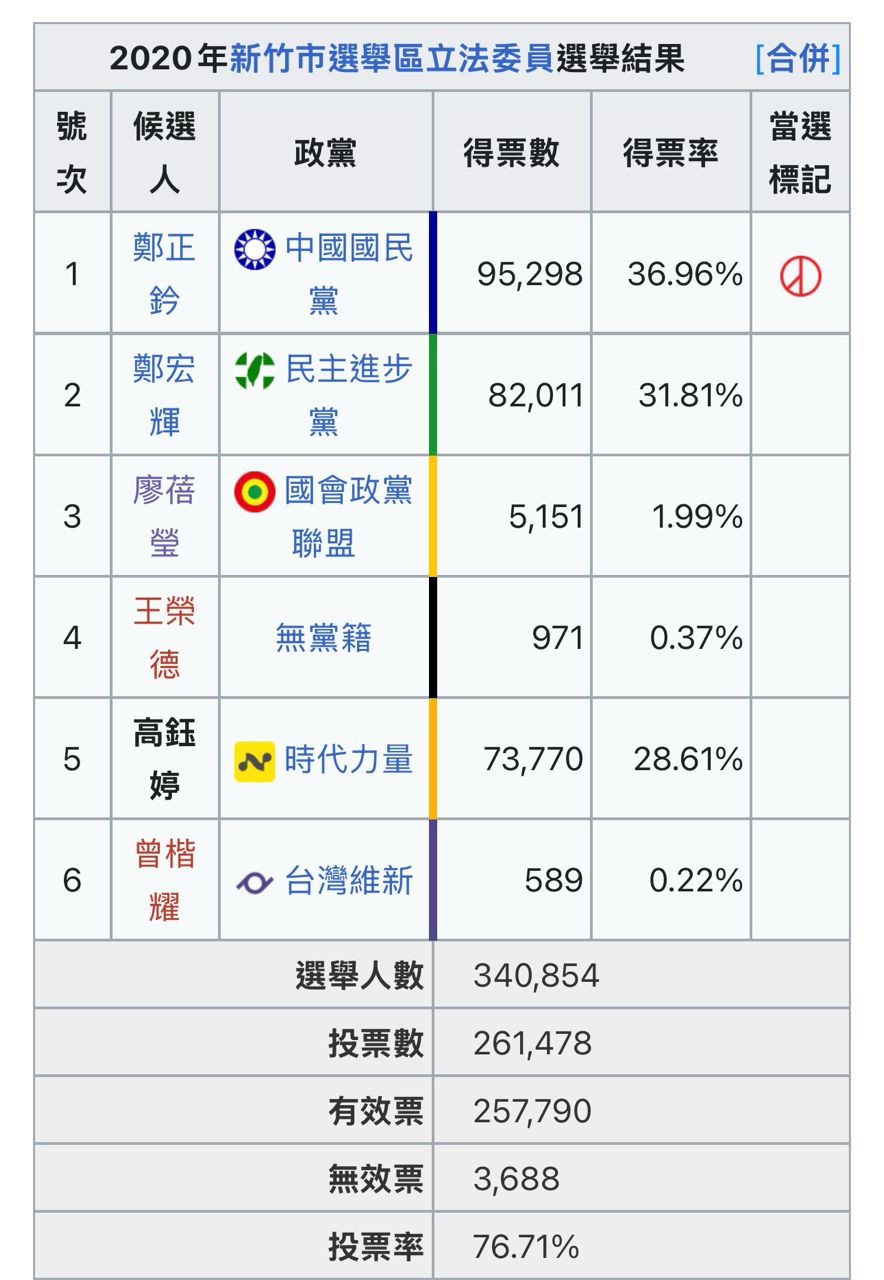This screenshot has width=884, height=1280.
Task: Open candidate 廖蓓瑩 page link
Action: tap(164, 516)
